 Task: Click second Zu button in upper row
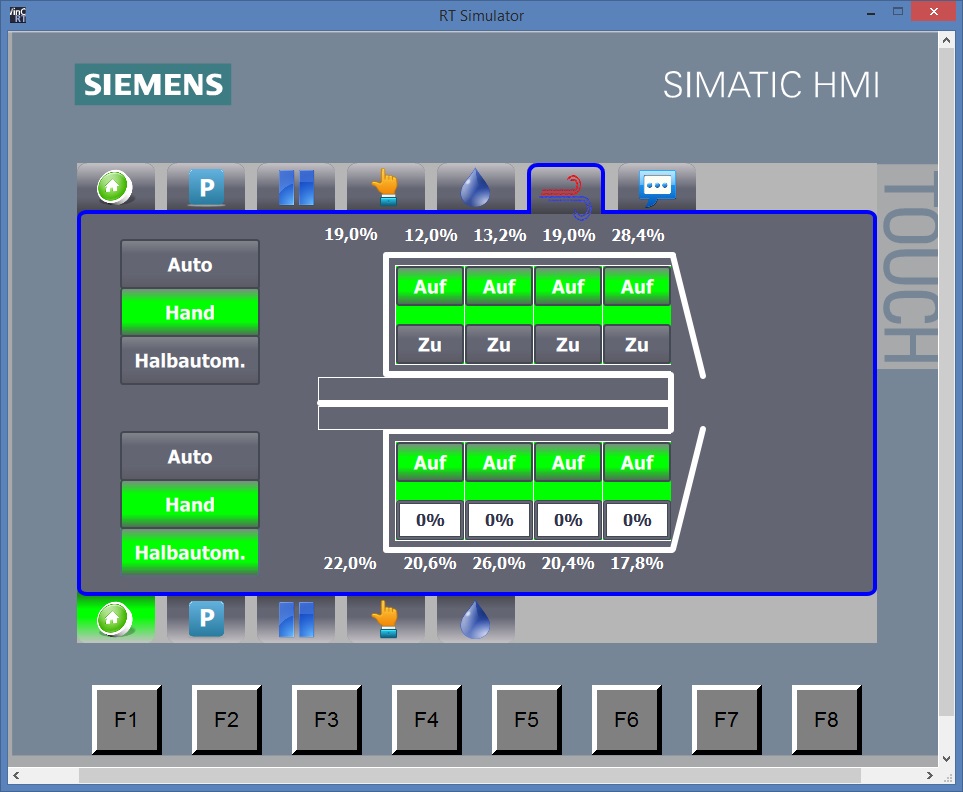pos(499,344)
